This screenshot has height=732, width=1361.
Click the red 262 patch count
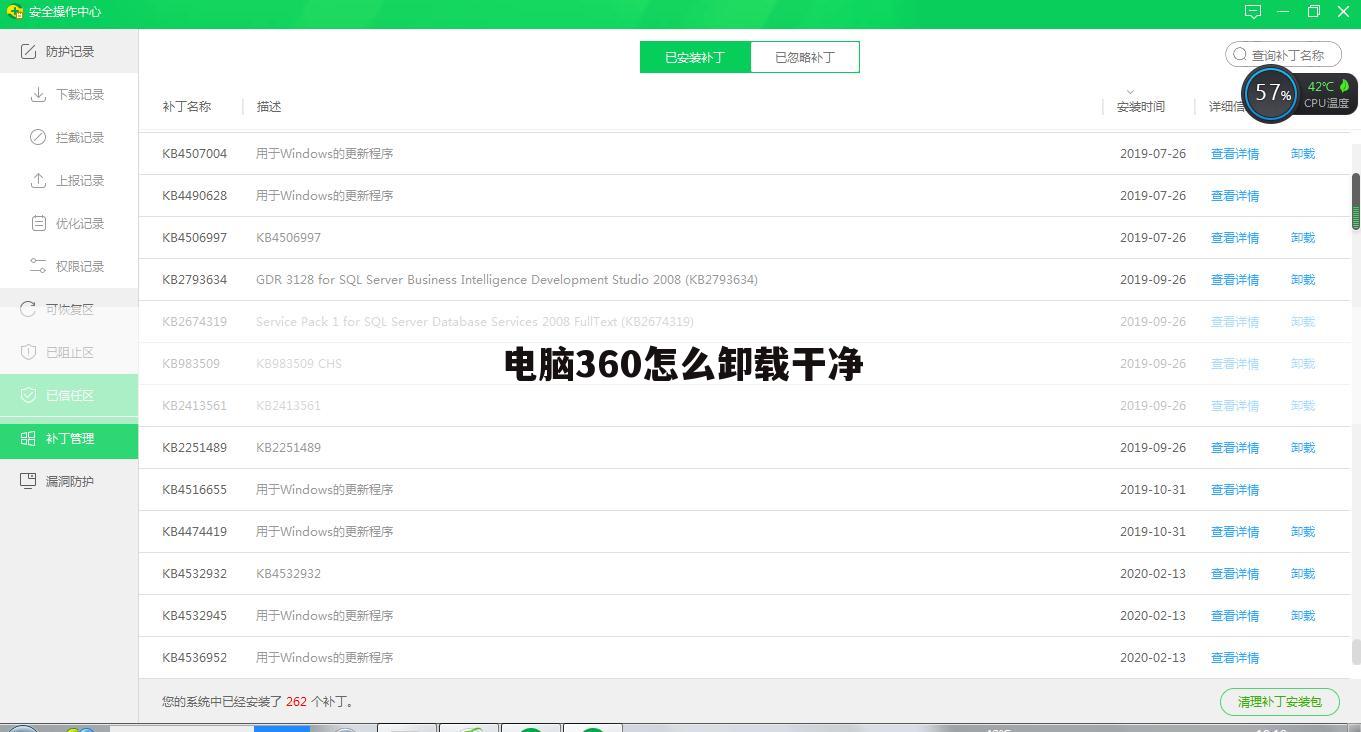coord(296,702)
